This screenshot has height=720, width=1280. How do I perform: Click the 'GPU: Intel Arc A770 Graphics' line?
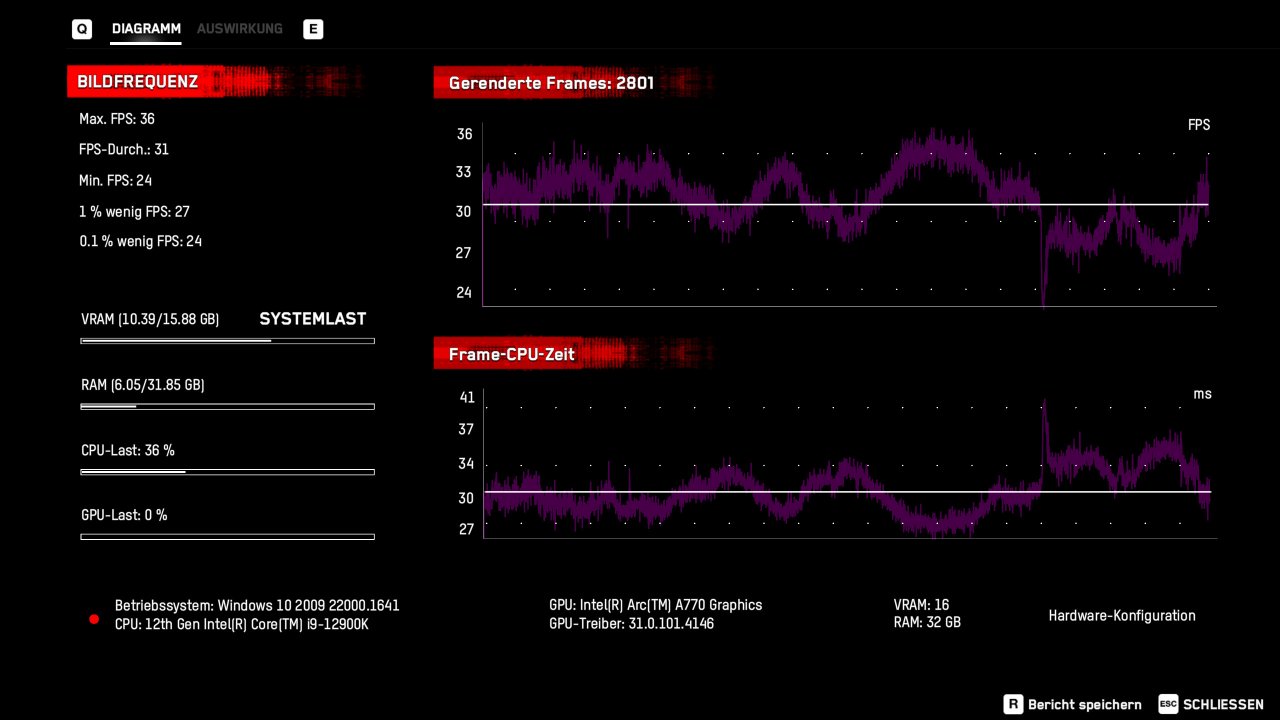(x=656, y=605)
